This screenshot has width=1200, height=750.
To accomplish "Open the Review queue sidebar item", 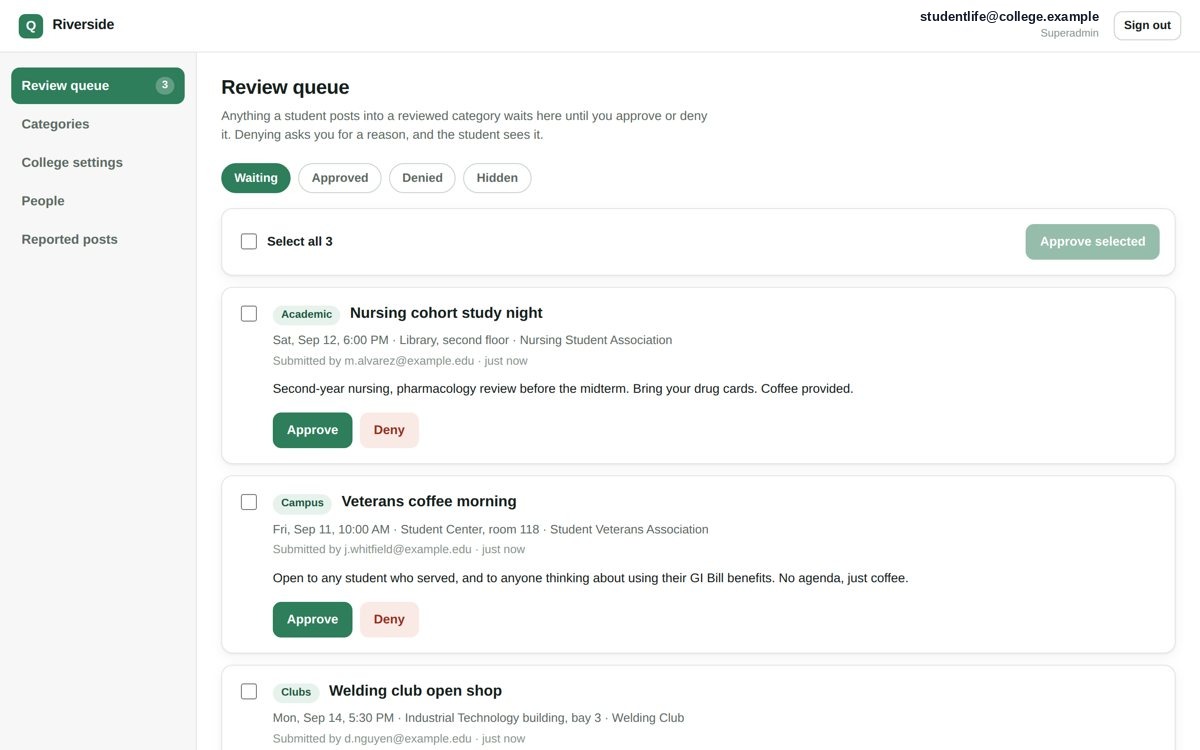I will (x=98, y=86).
